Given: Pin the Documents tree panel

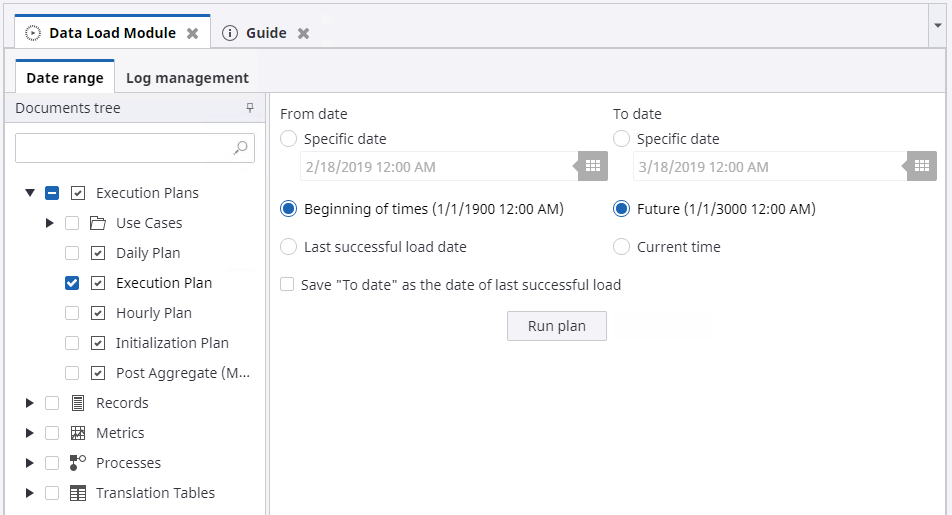Looking at the screenshot, I should pos(250,108).
